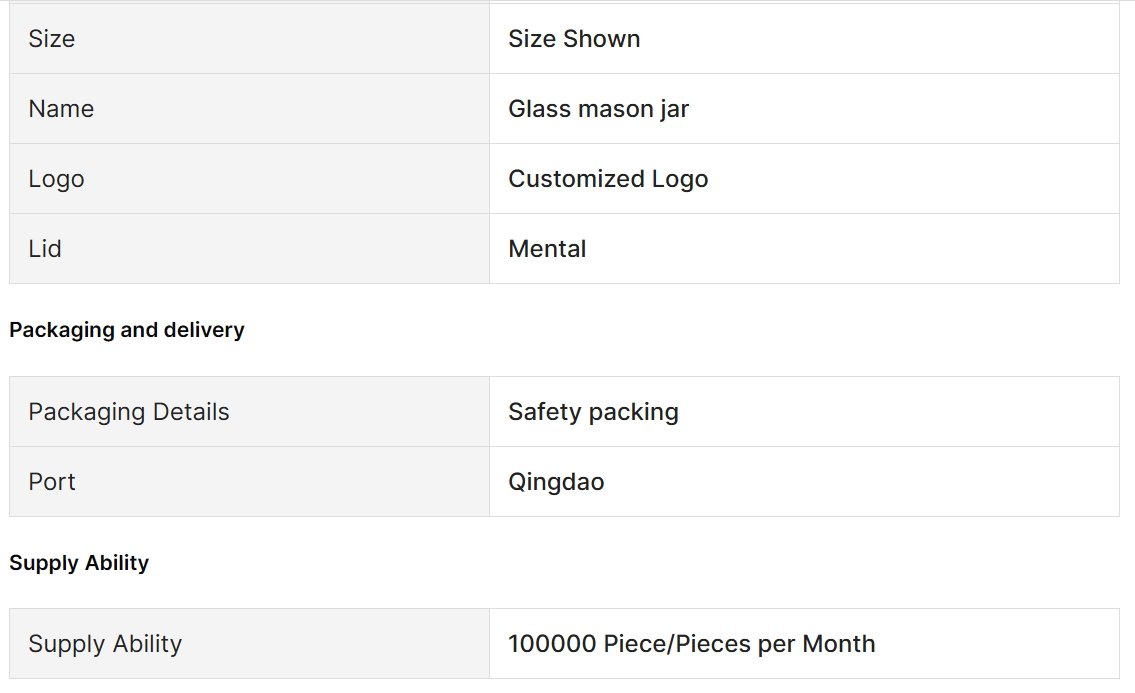This screenshot has height=693, width=1135.
Task: Click the Size label cell
Action: tap(249, 38)
